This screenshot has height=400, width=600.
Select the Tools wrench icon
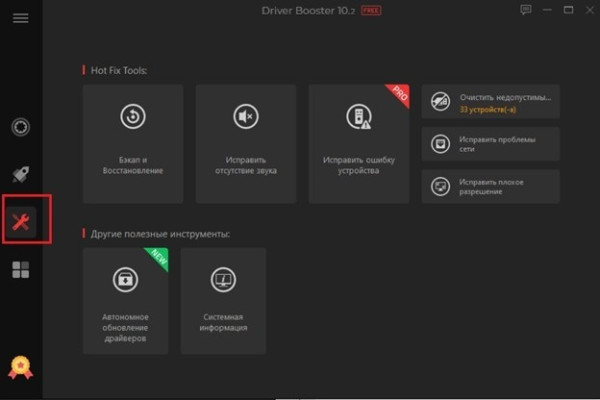pos(21,222)
